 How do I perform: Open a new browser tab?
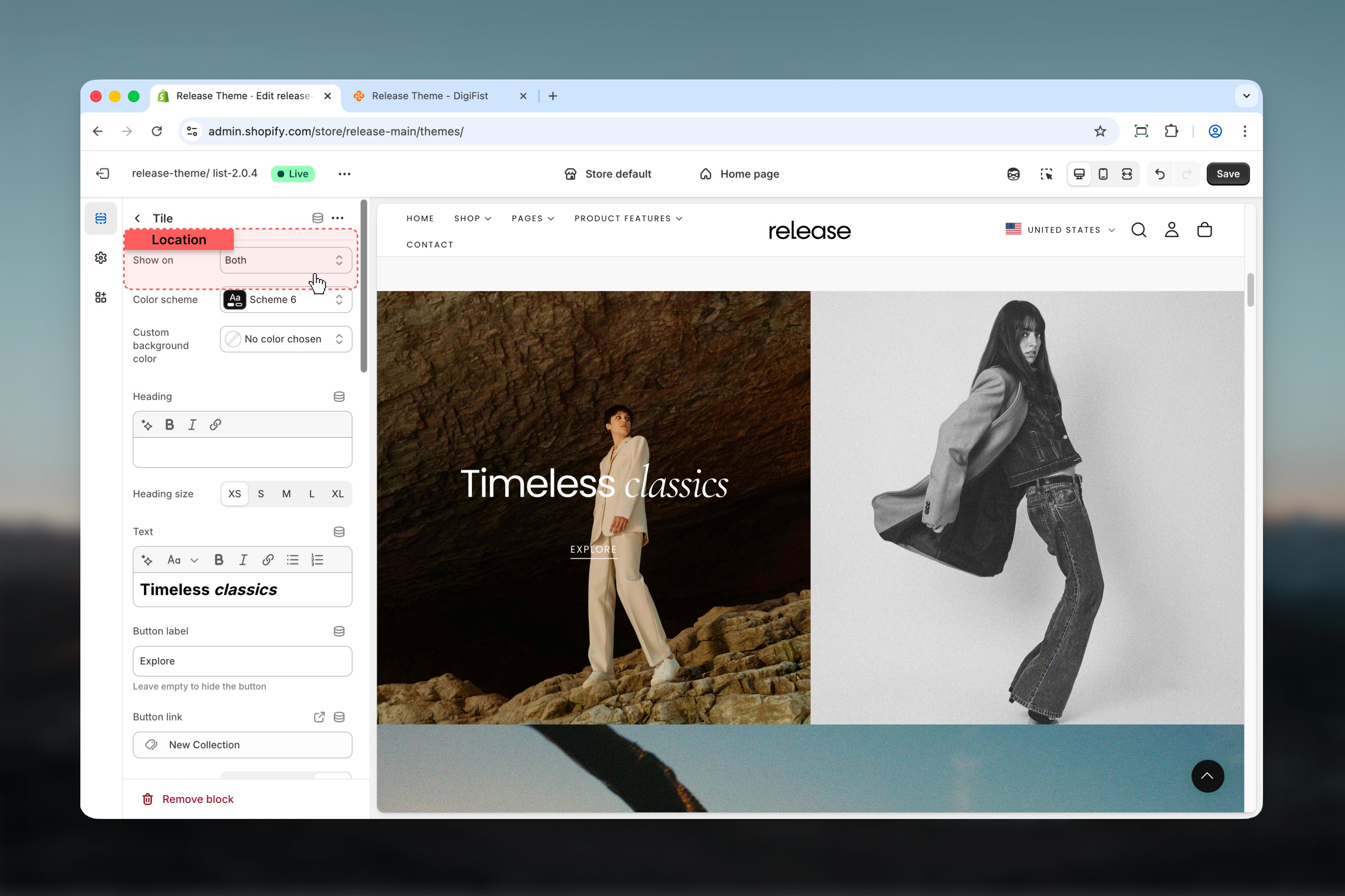553,96
